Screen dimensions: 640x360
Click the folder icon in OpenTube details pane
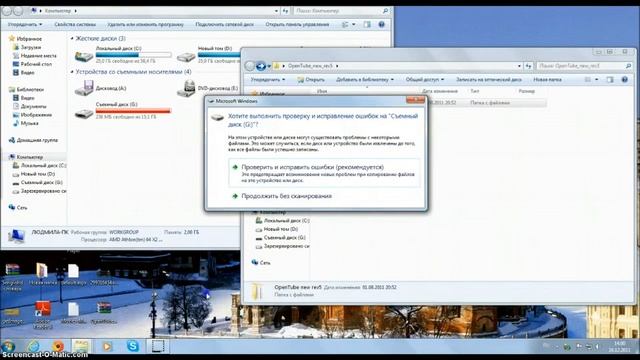click(257, 291)
